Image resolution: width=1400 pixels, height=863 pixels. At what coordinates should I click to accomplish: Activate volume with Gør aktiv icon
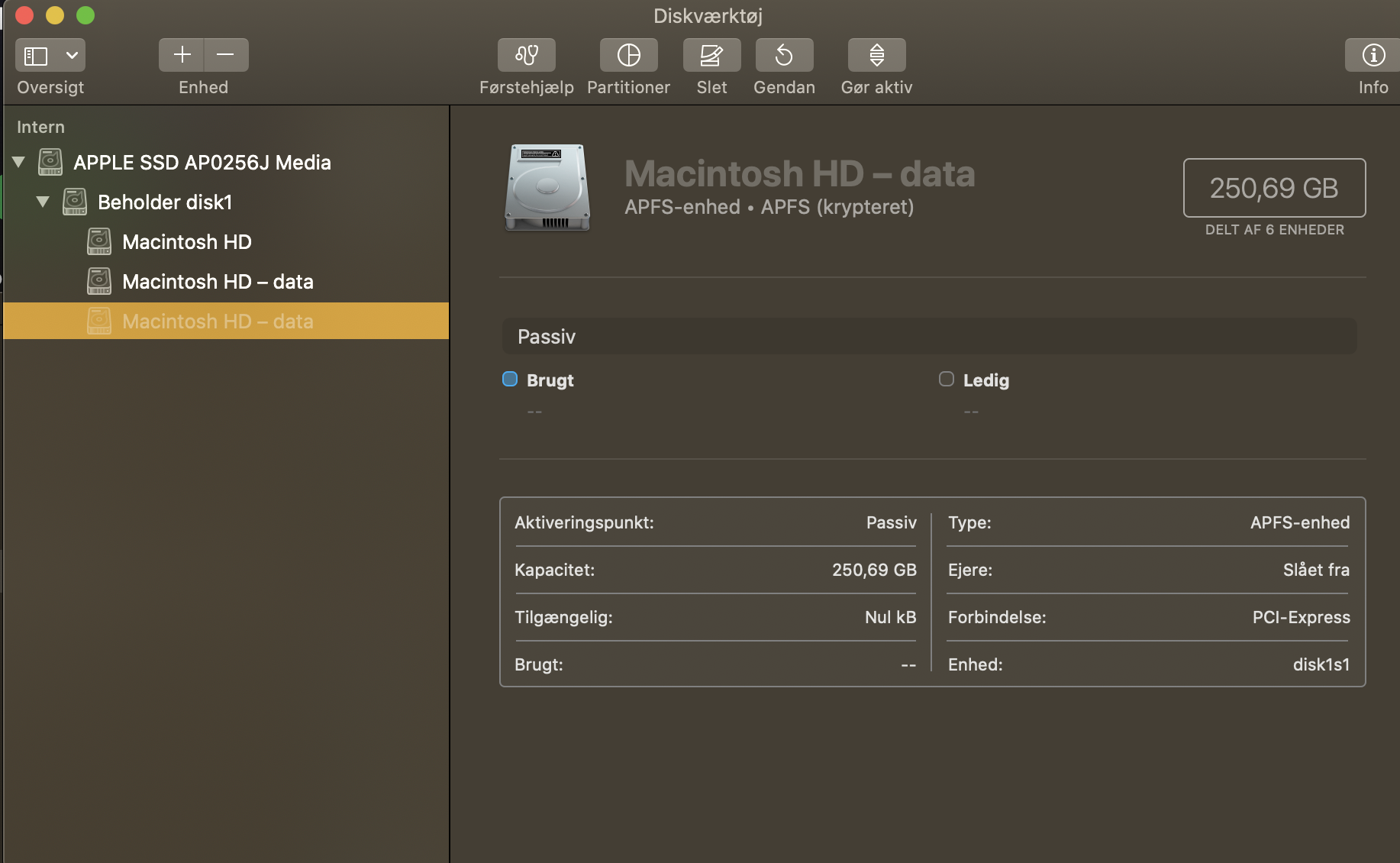pos(876,55)
